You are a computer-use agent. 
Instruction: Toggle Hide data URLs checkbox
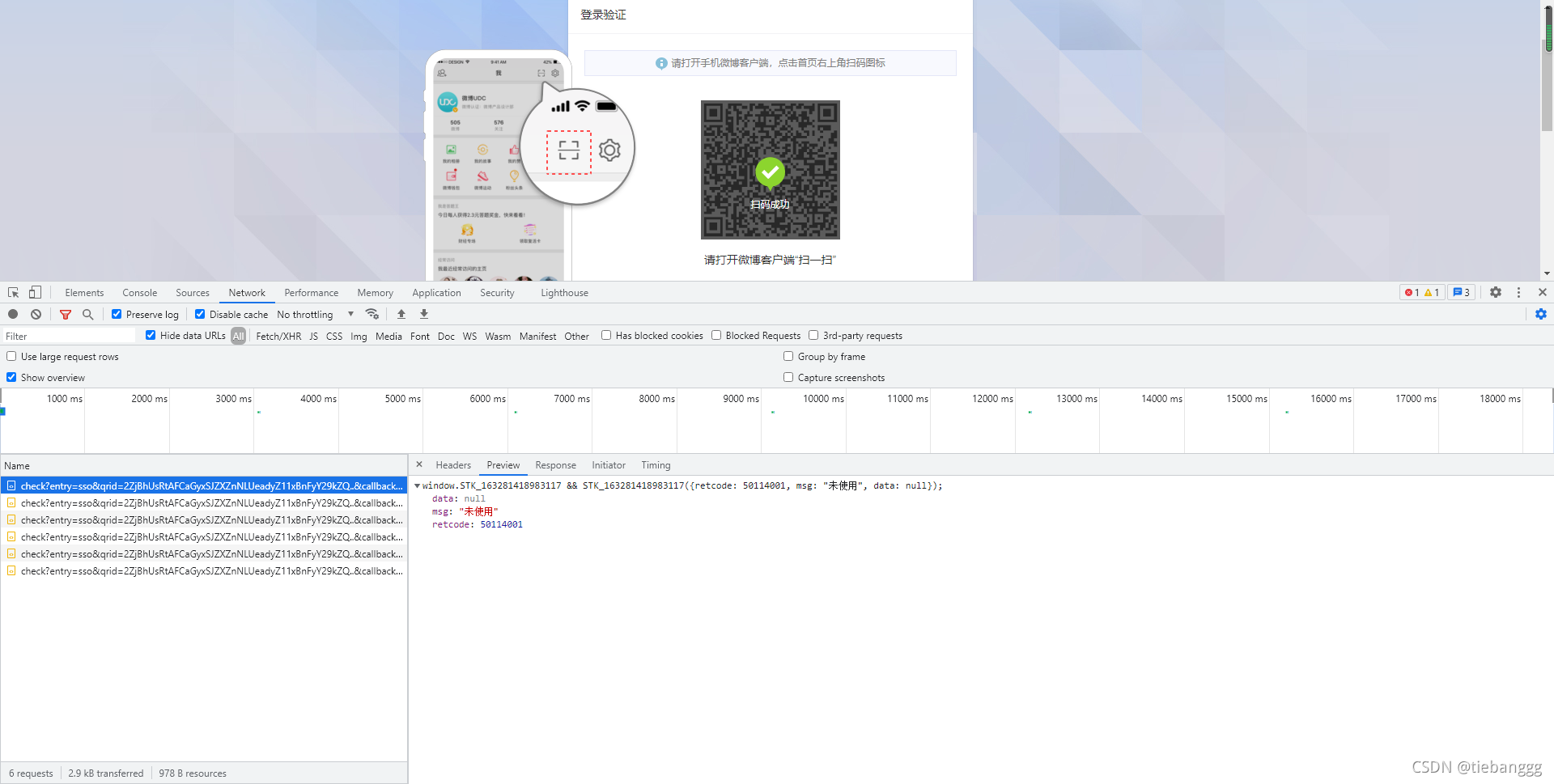pyautogui.click(x=151, y=335)
